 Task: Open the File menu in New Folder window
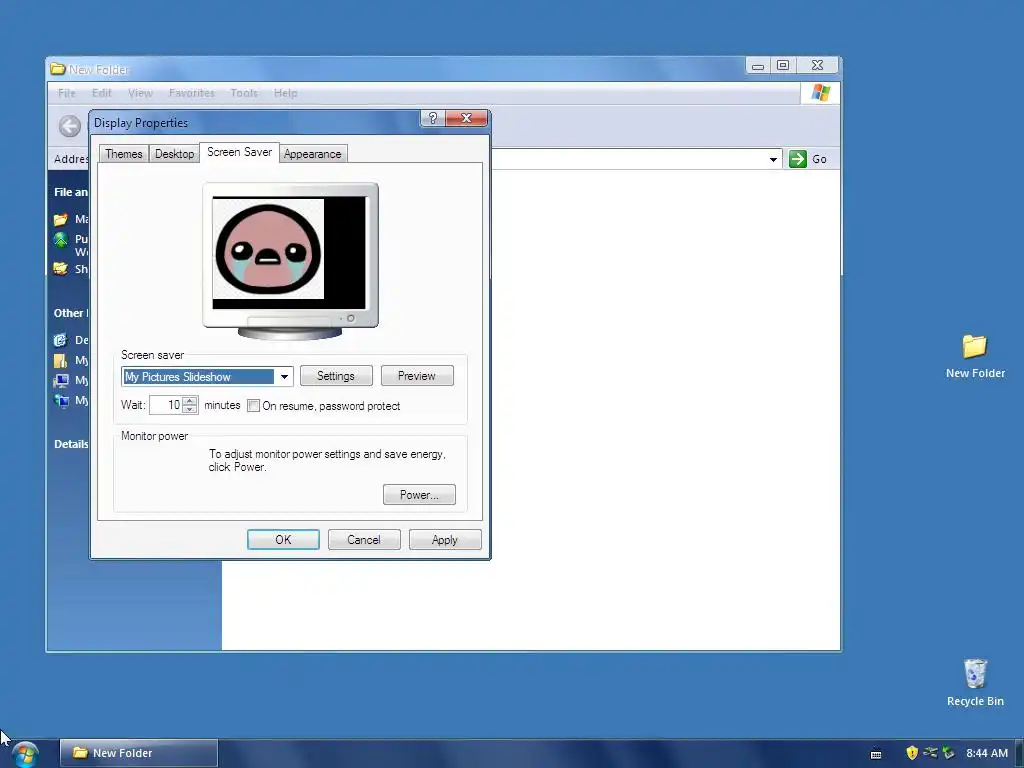point(67,93)
